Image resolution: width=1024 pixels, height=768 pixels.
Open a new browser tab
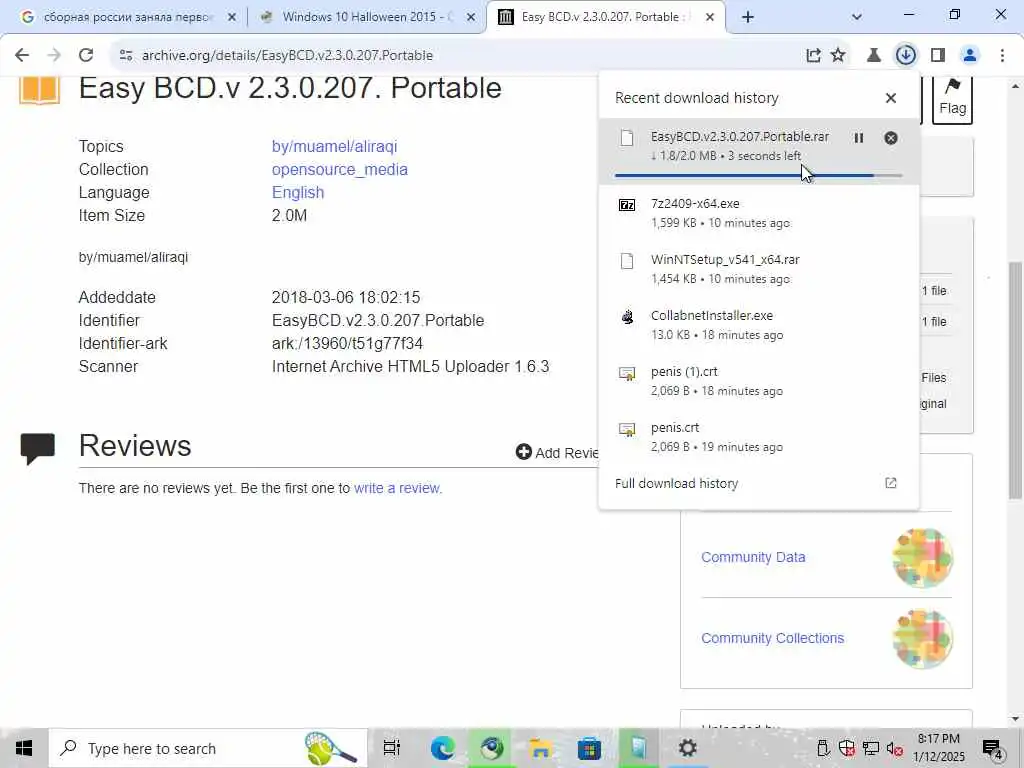[x=748, y=17]
